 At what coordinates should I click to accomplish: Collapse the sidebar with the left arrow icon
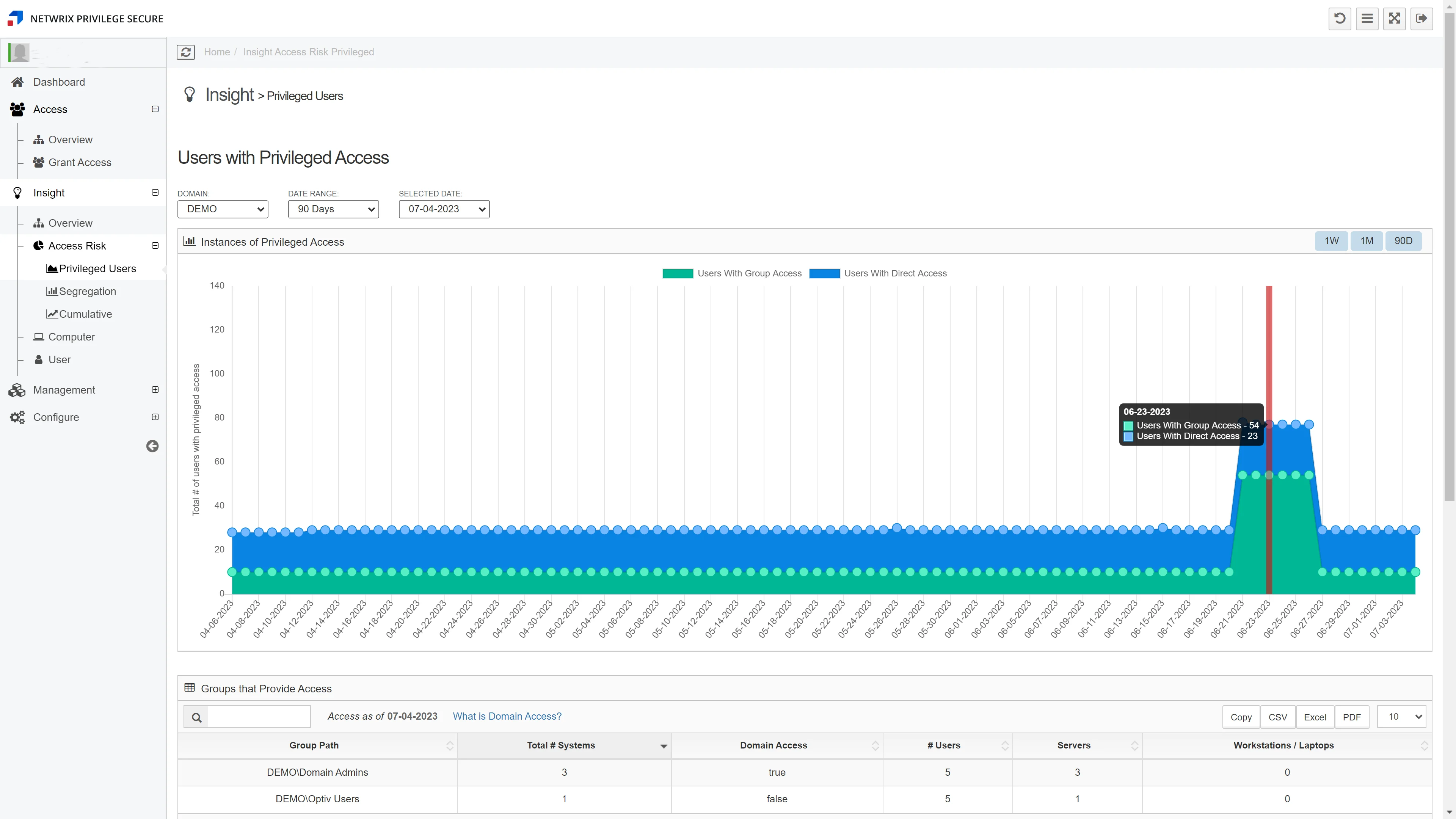(x=152, y=446)
